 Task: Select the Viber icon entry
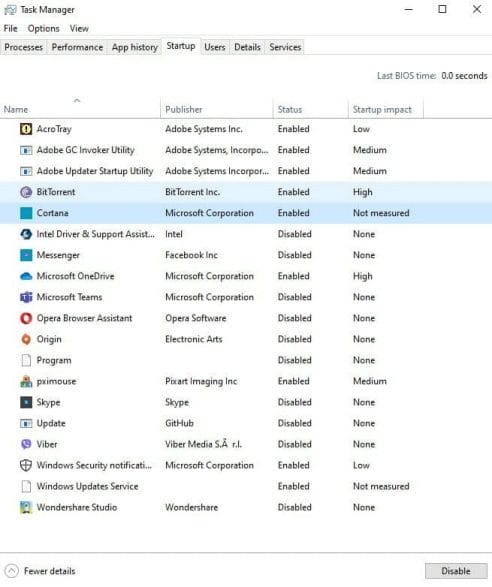coord(26,444)
